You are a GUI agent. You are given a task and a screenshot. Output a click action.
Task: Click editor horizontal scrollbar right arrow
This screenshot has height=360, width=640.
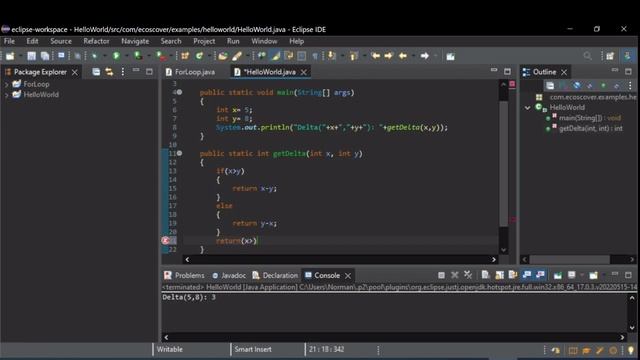(493, 260)
